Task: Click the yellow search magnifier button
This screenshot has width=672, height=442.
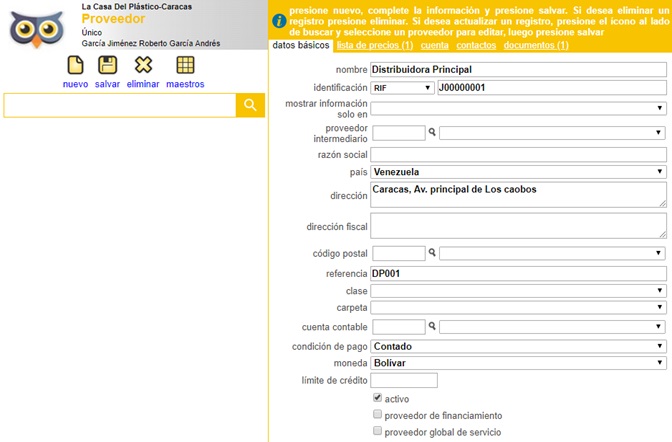Action: 250,105
